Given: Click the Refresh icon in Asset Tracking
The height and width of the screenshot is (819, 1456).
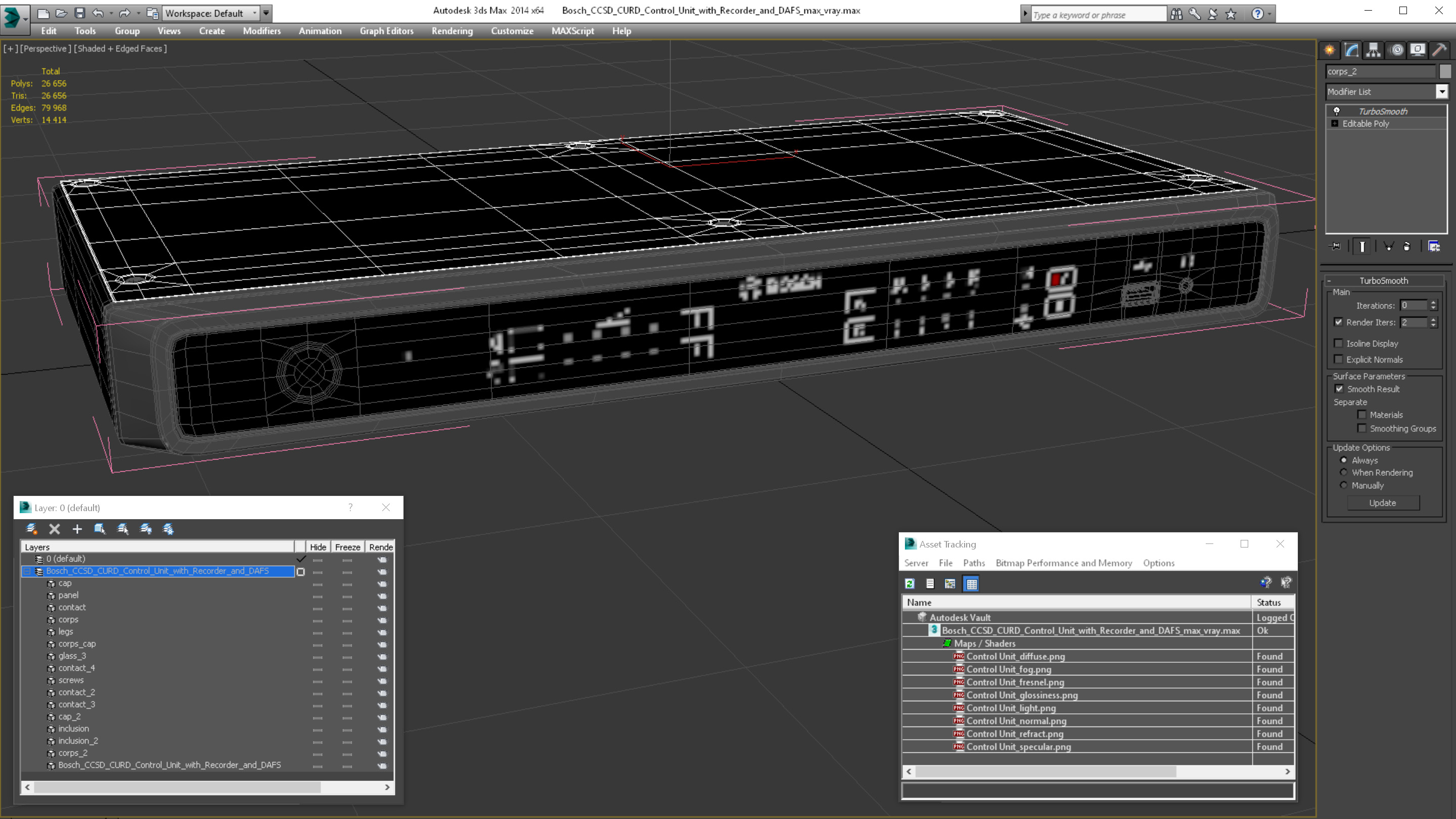Looking at the screenshot, I should pos(909,583).
